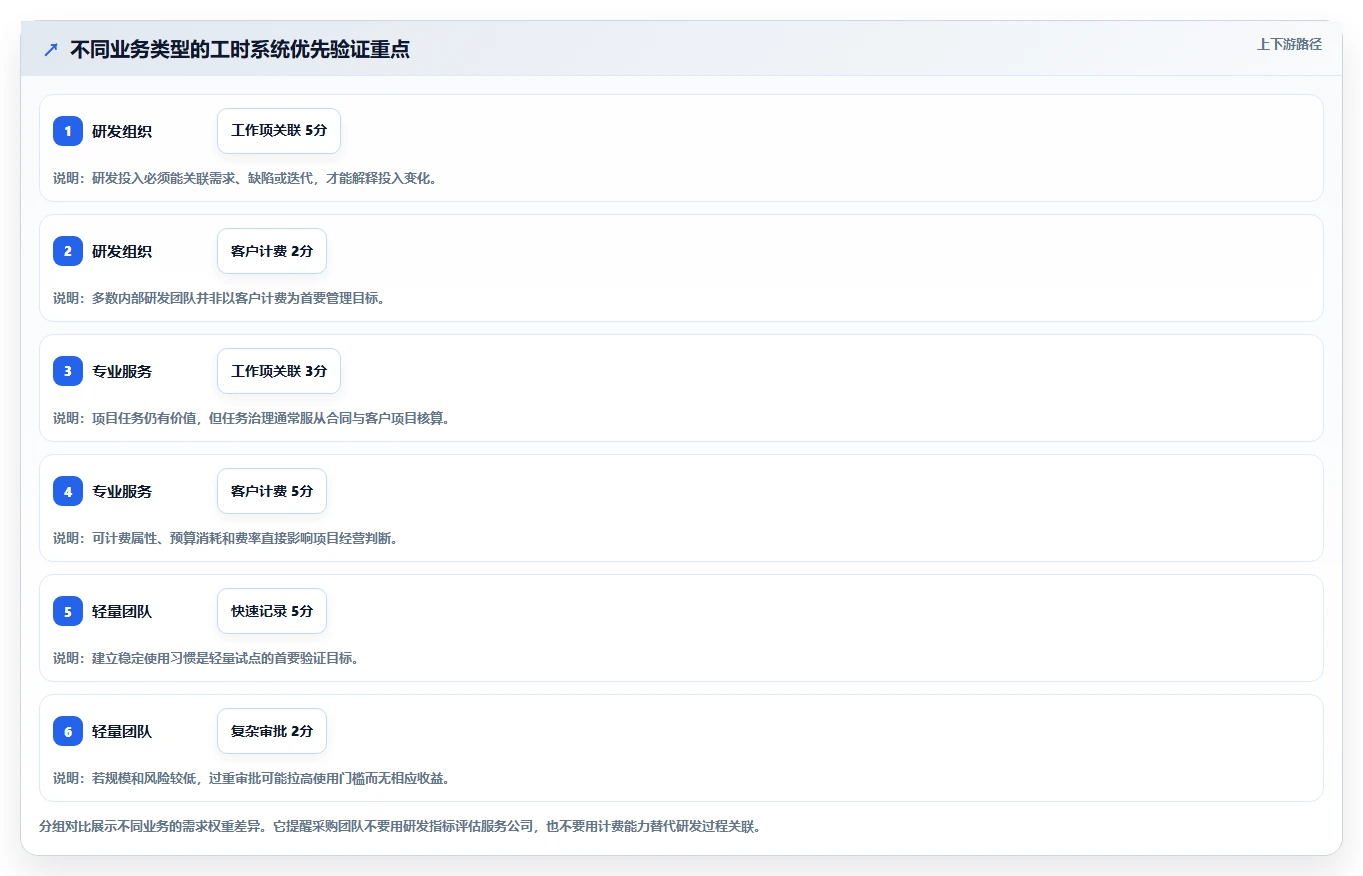1363x876 pixels.
Task: Click the 上下游路径 label in the header
Action: (x=1289, y=44)
